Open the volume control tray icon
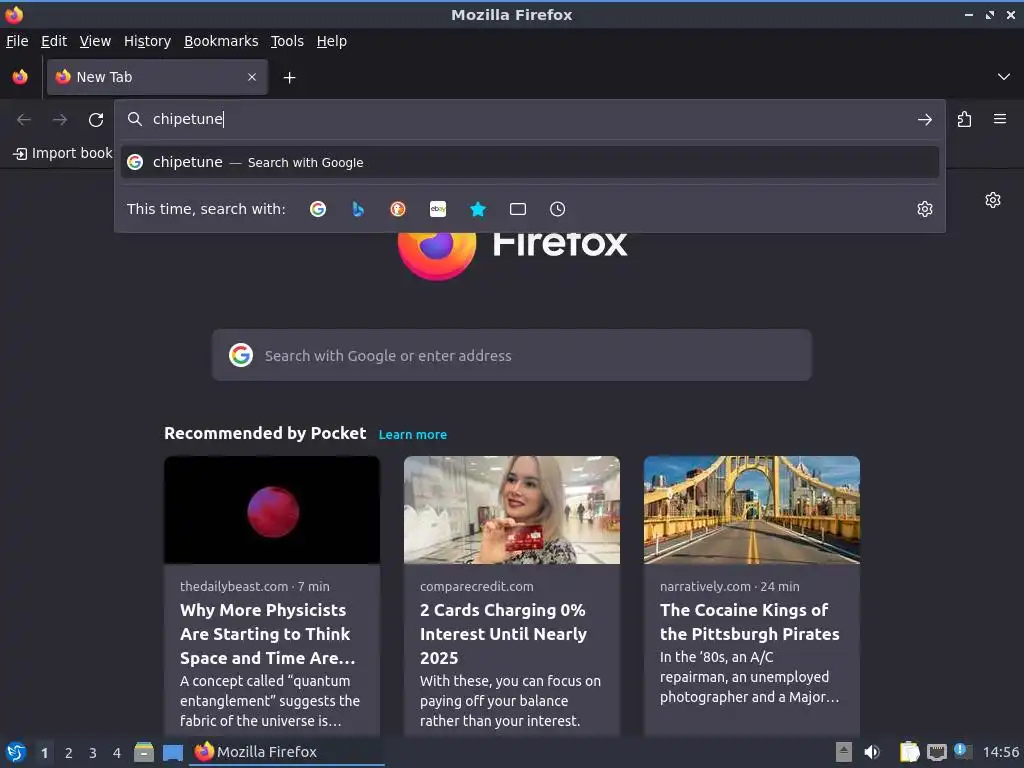The image size is (1024, 768). point(872,752)
